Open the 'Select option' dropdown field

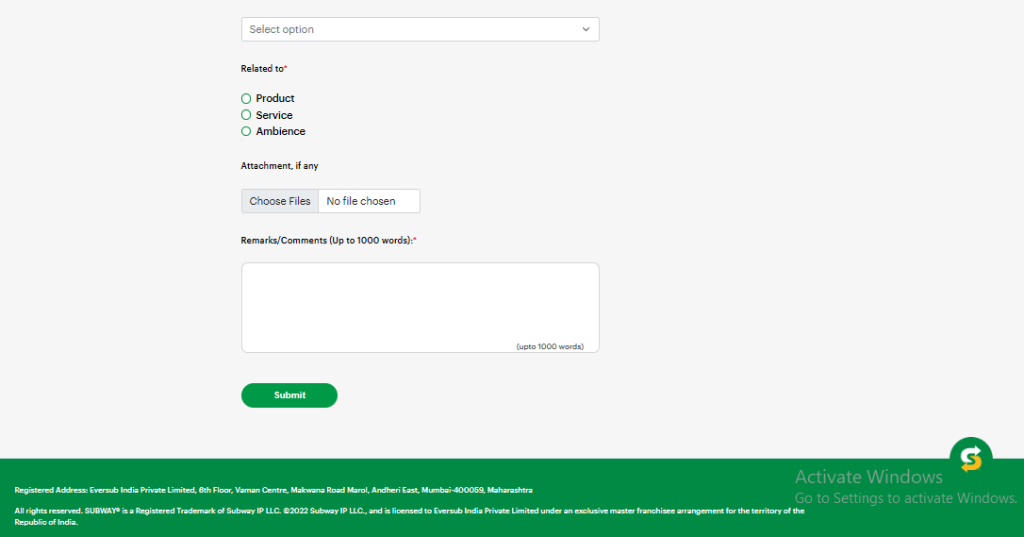[410, 30]
